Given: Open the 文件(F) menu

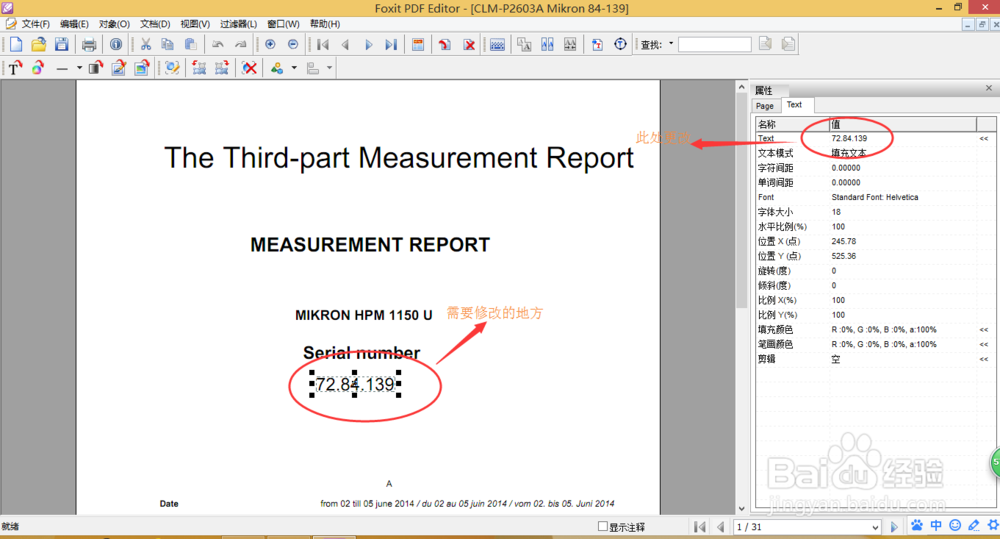Looking at the screenshot, I should [x=35, y=24].
